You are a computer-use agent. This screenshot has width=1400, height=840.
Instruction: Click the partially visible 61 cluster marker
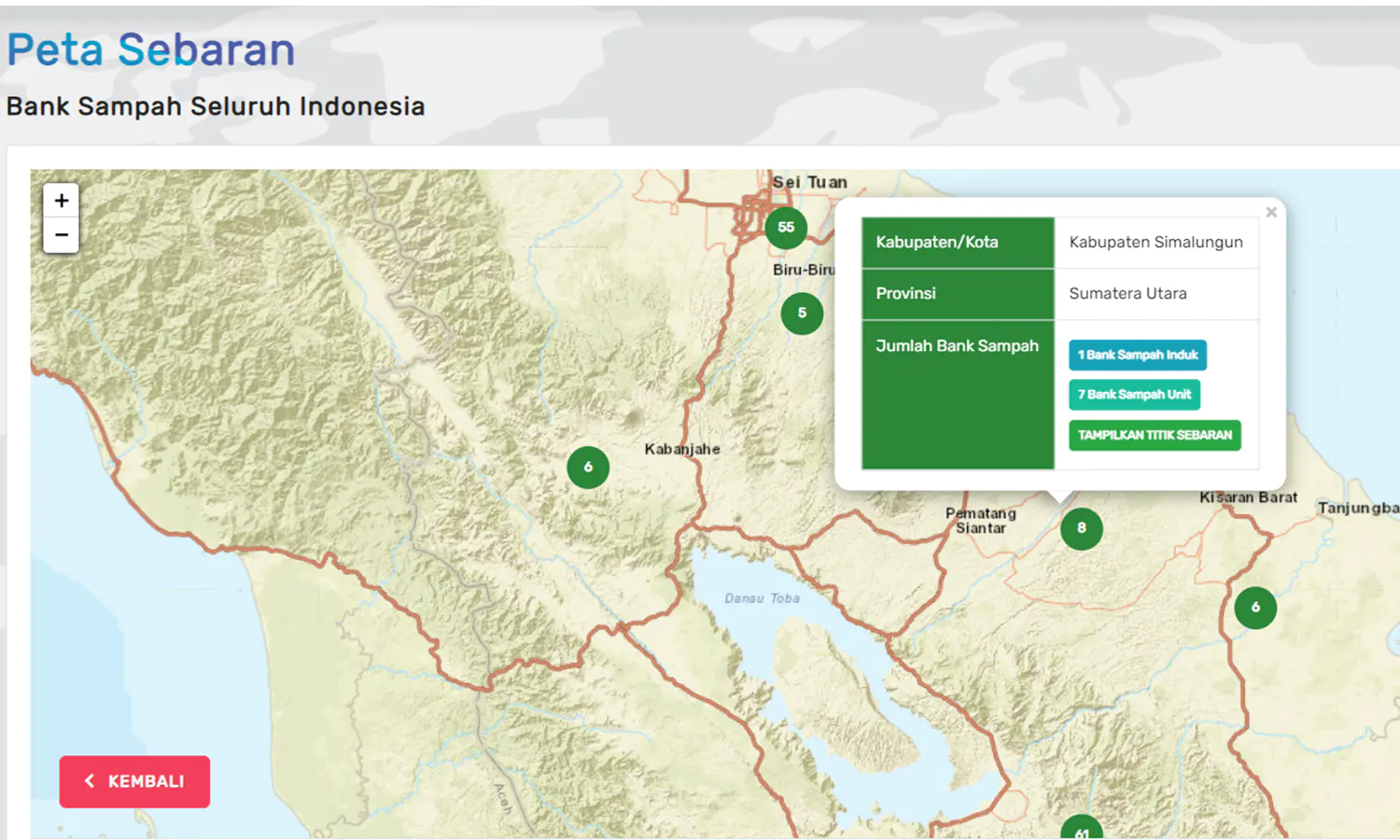tap(1081, 829)
